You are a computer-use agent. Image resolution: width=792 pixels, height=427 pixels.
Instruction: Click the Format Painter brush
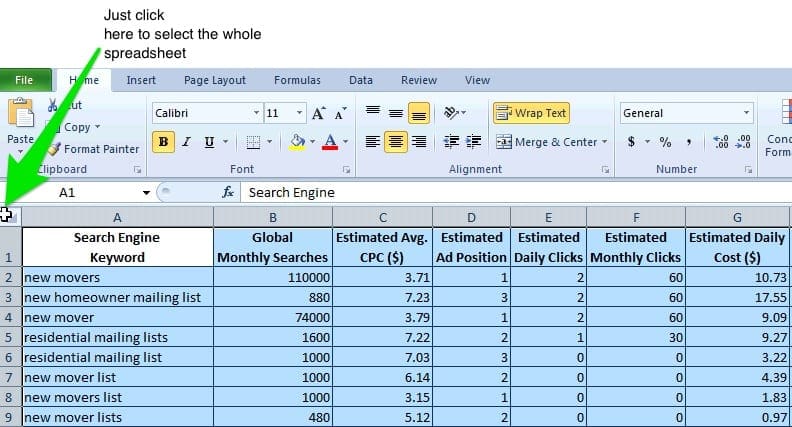55,149
